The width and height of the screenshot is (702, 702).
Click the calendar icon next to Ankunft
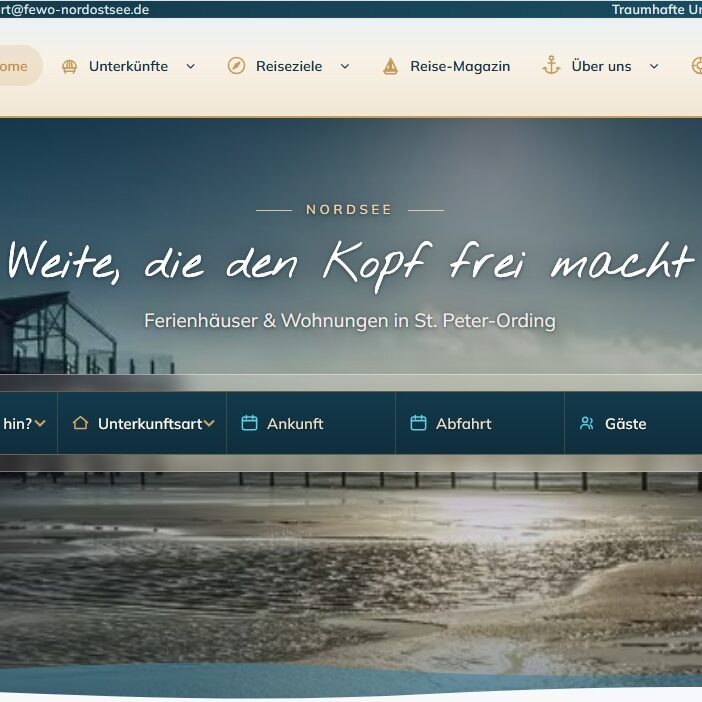coord(249,423)
